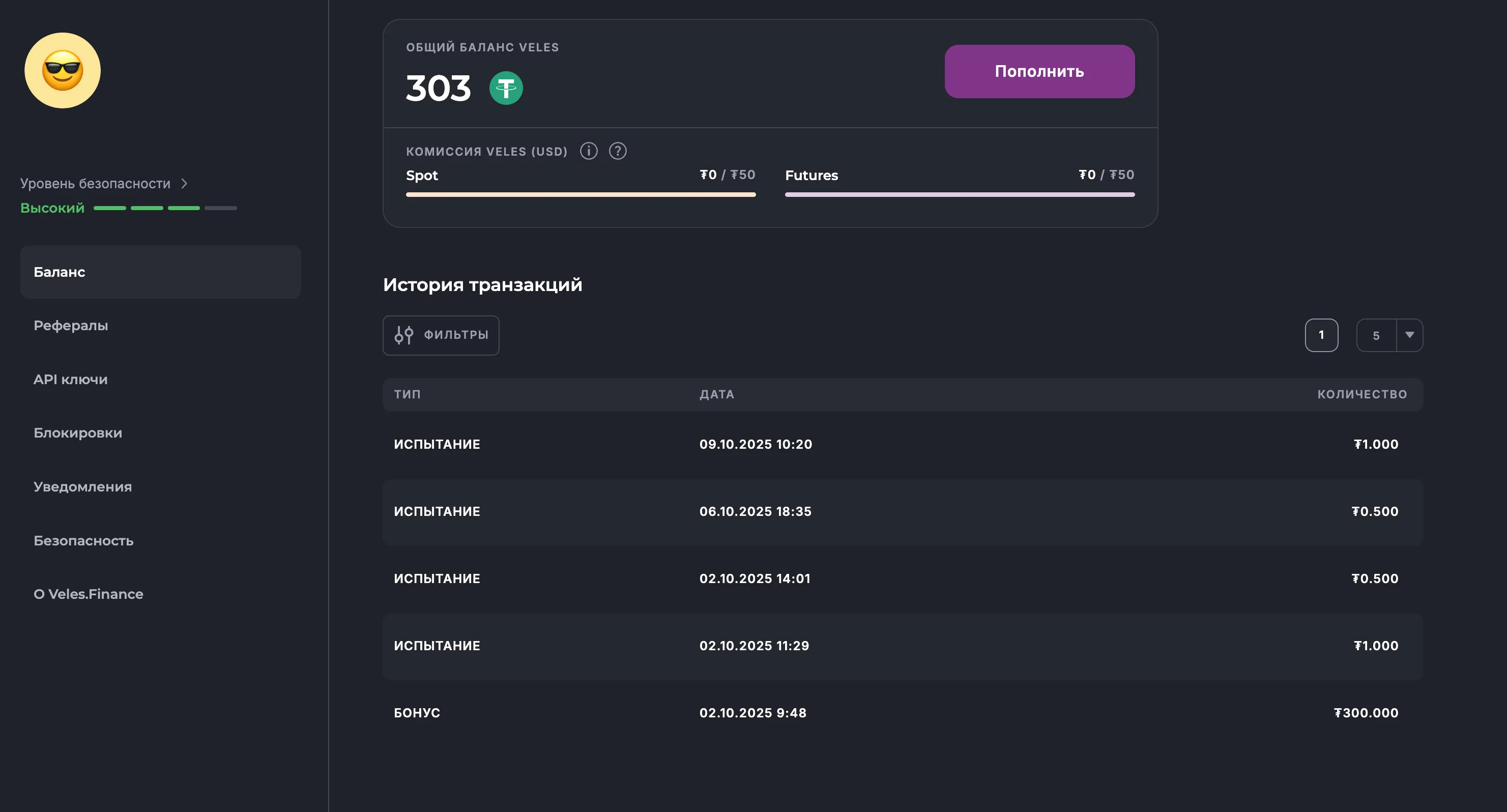Open rows-per-page dropdown arrow
This screenshot has height=812, width=1507.
[x=1409, y=335]
